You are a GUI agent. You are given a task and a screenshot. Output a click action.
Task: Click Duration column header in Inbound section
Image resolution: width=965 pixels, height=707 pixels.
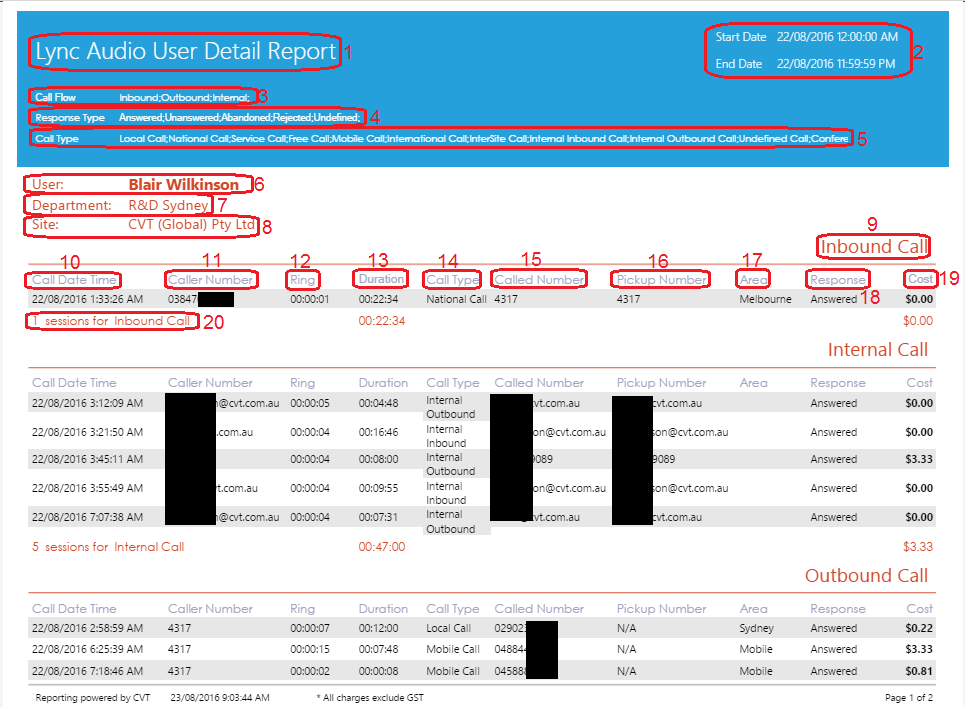382,279
